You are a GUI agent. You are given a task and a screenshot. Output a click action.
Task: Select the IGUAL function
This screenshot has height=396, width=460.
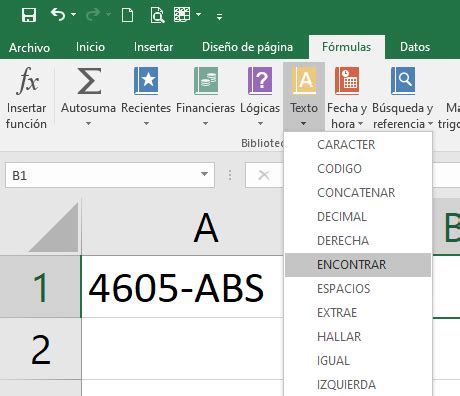[358, 361]
